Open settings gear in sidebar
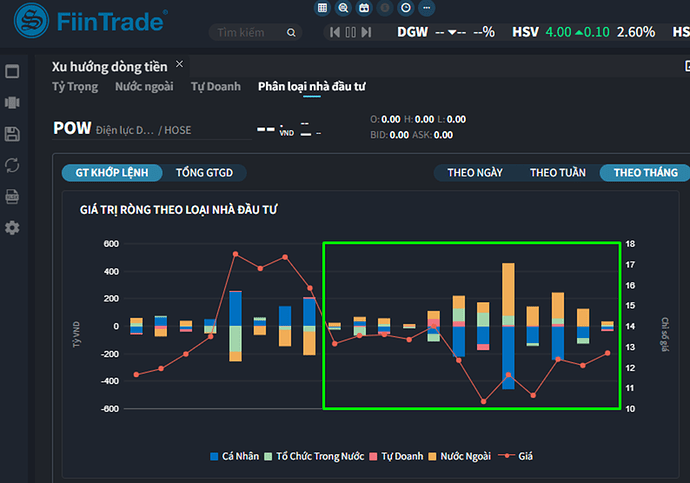Image resolution: width=690 pixels, height=483 pixels. point(12,228)
